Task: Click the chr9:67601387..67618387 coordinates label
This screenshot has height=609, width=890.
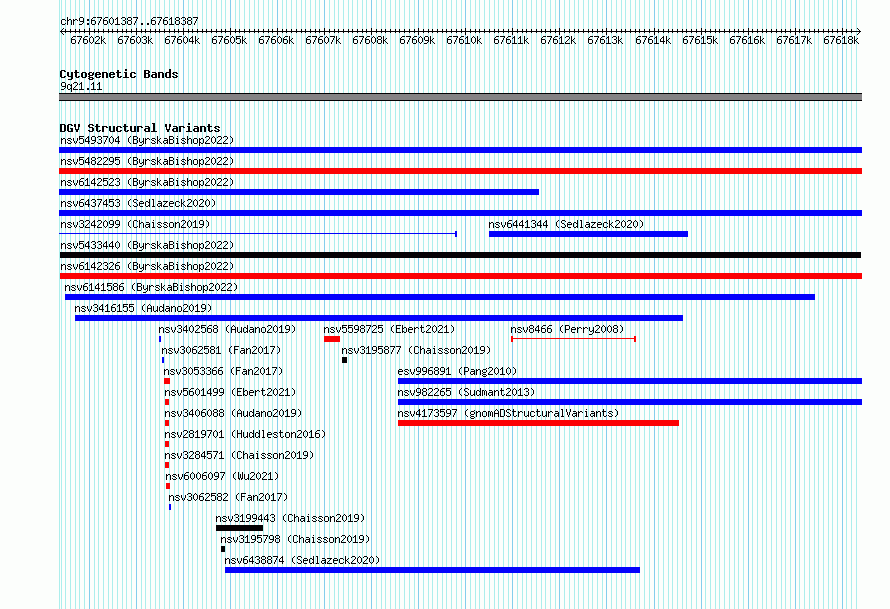Action: click(x=129, y=21)
